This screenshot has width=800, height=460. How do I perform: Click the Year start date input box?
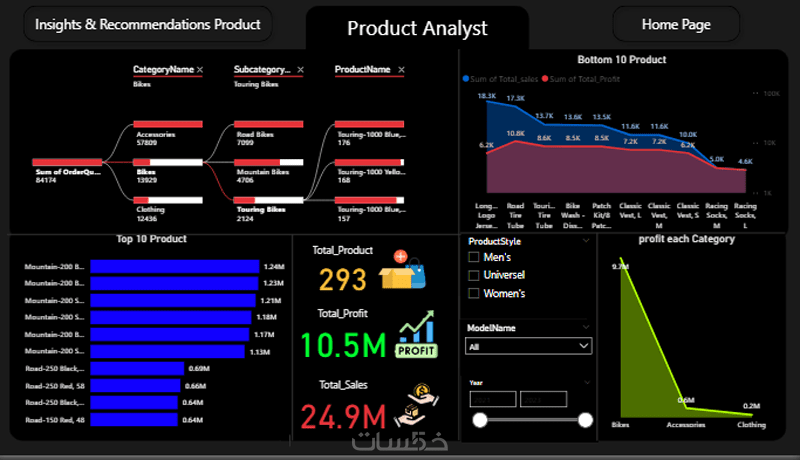(493, 399)
